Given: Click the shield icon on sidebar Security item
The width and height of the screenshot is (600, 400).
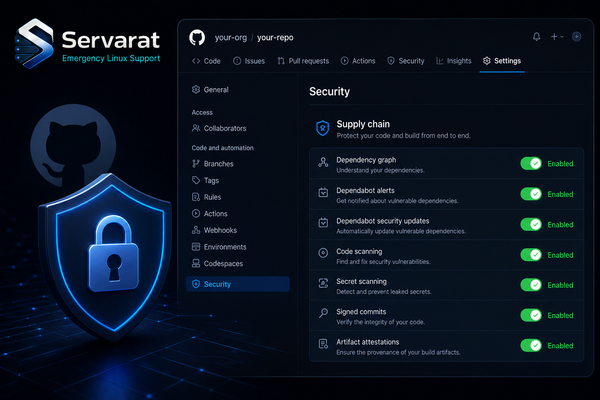Looking at the screenshot, I should (196, 284).
